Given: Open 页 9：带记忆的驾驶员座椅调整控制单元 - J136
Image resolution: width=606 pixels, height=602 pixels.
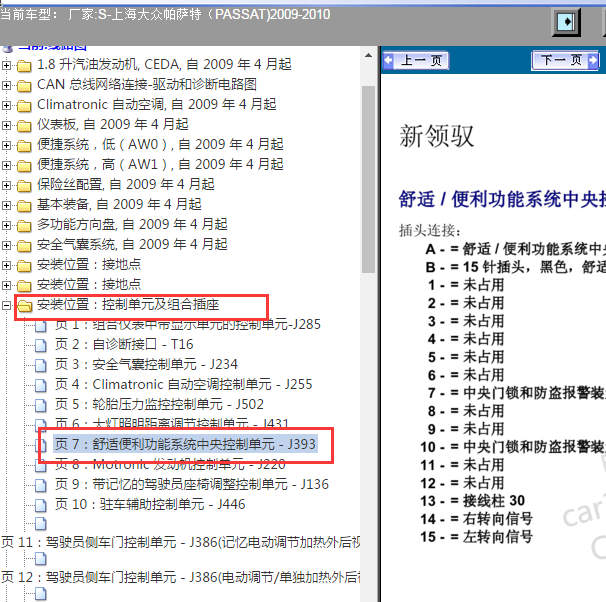Looking at the screenshot, I should 192,485.
